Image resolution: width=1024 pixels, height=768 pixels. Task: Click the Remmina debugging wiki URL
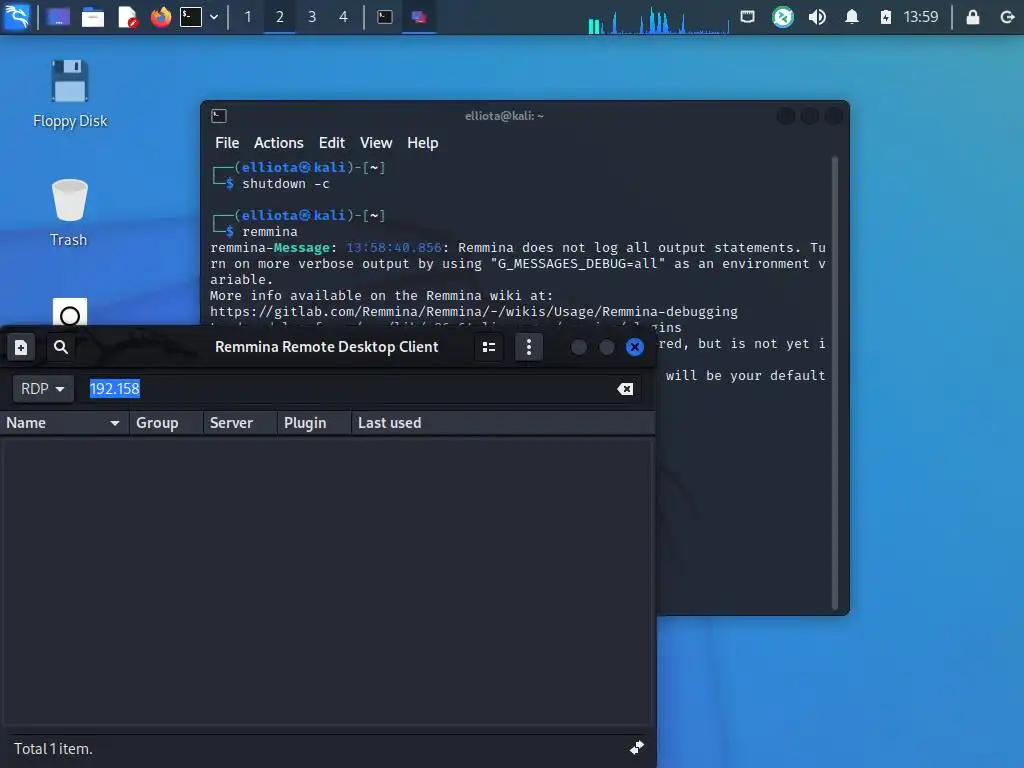pos(473,312)
